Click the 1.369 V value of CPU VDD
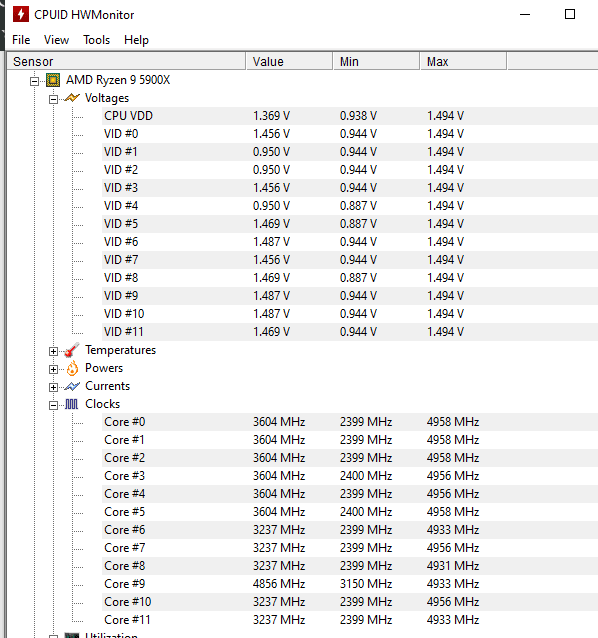 tap(271, 116)
